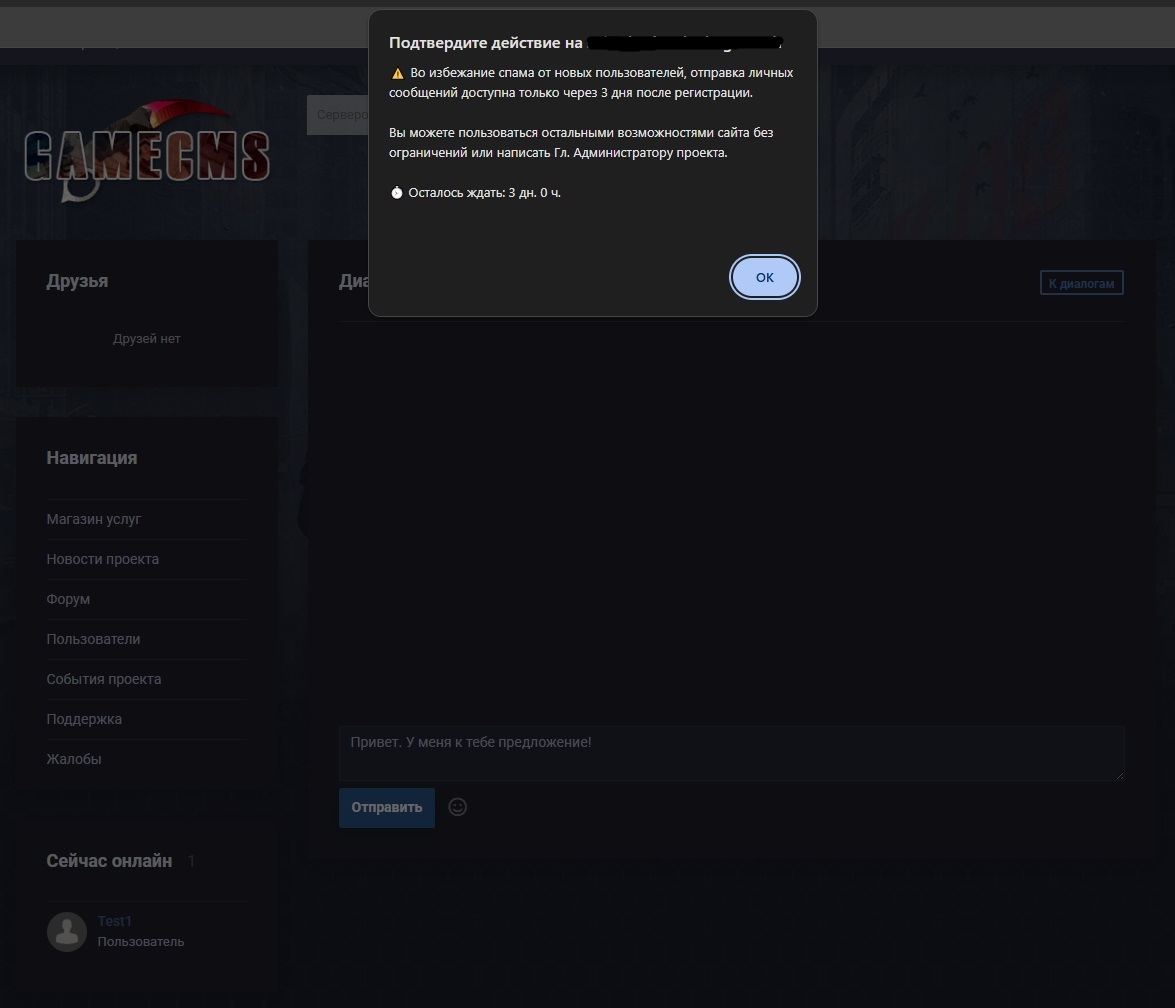
Task: Click the OK button in the dialog
Action: tap(764, 277)
